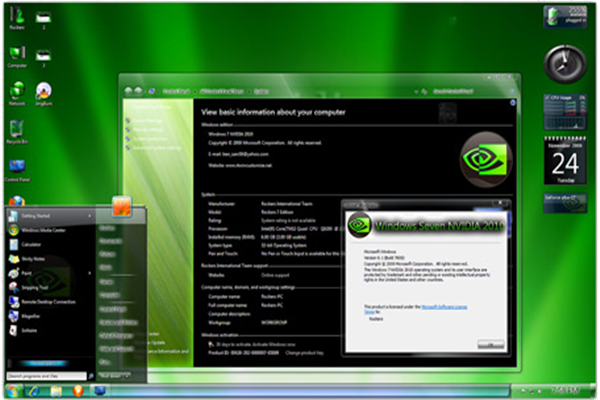Click the GeForce gadget below the calendar
The image size is (600, 400).
click(565, 203)
